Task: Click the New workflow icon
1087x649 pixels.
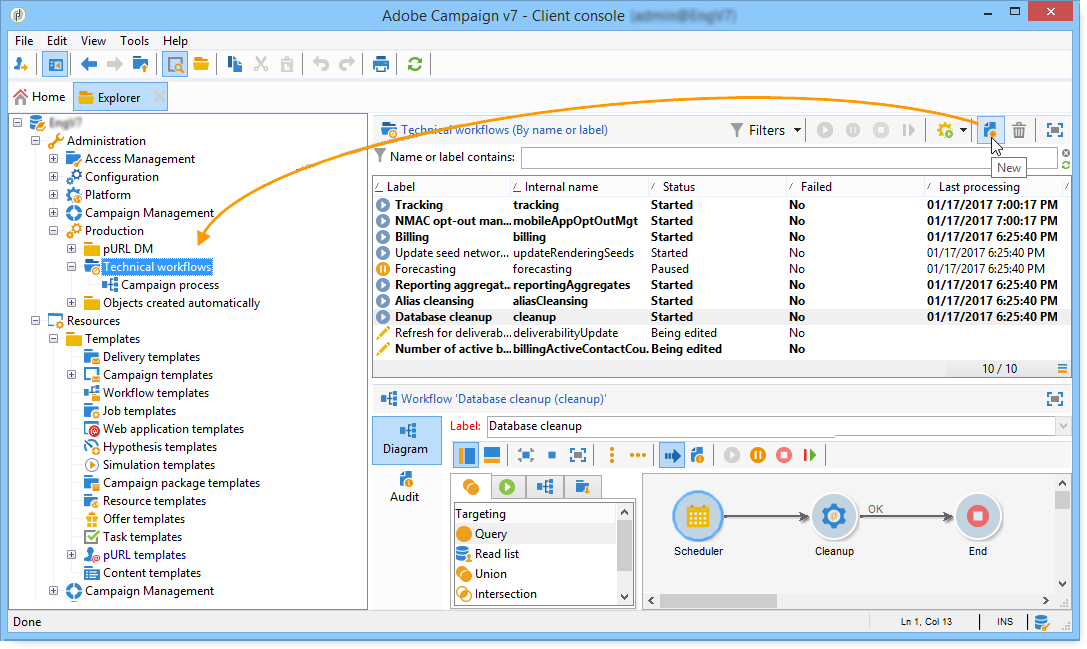Action: 990,130
